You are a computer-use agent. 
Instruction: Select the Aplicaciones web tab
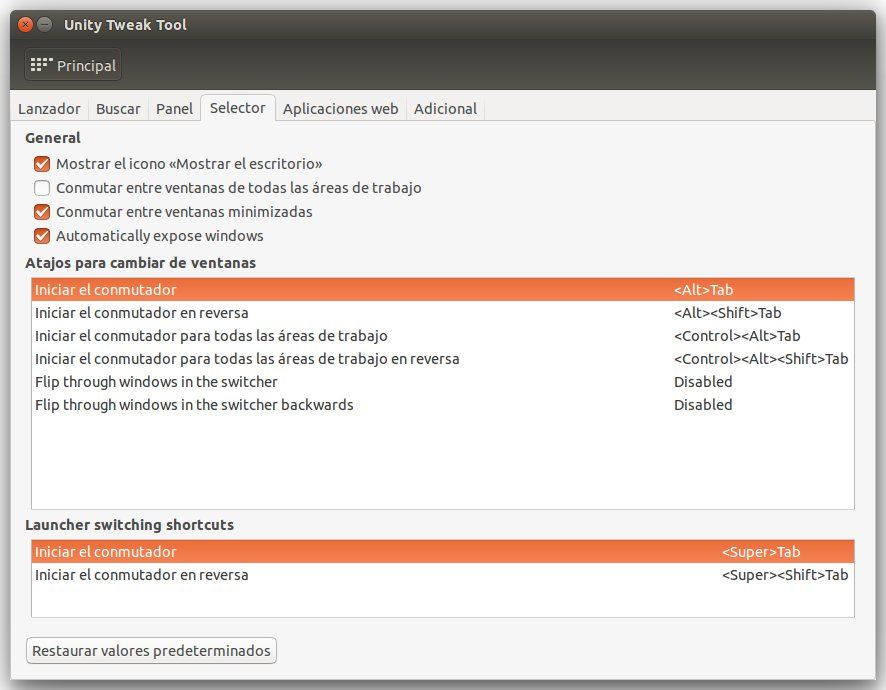340,109
